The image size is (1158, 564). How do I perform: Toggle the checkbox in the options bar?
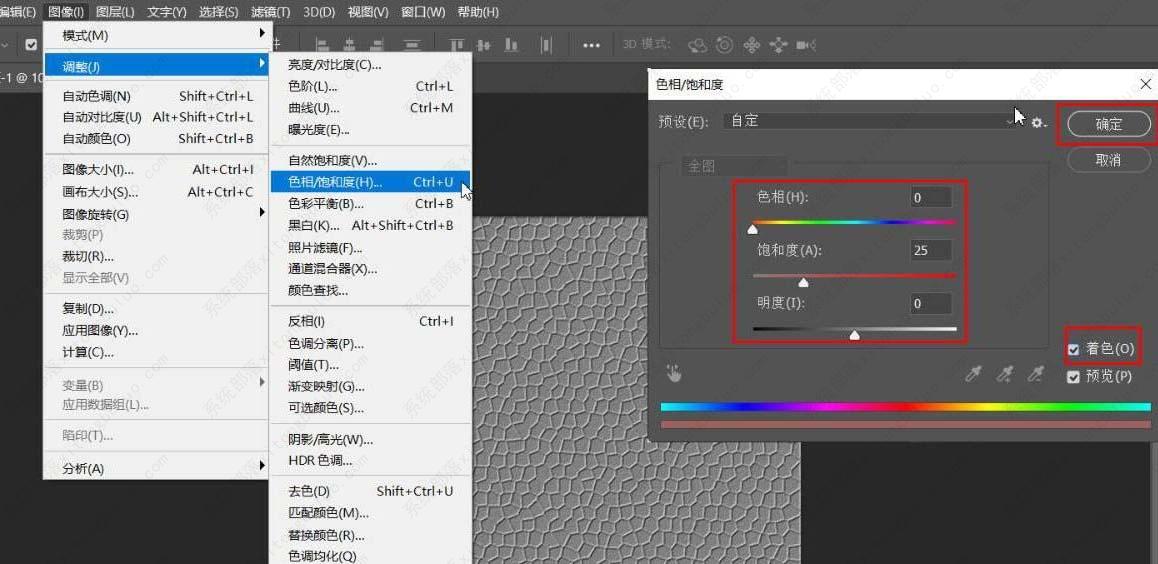pyautogui.click(x=31, y=45)
